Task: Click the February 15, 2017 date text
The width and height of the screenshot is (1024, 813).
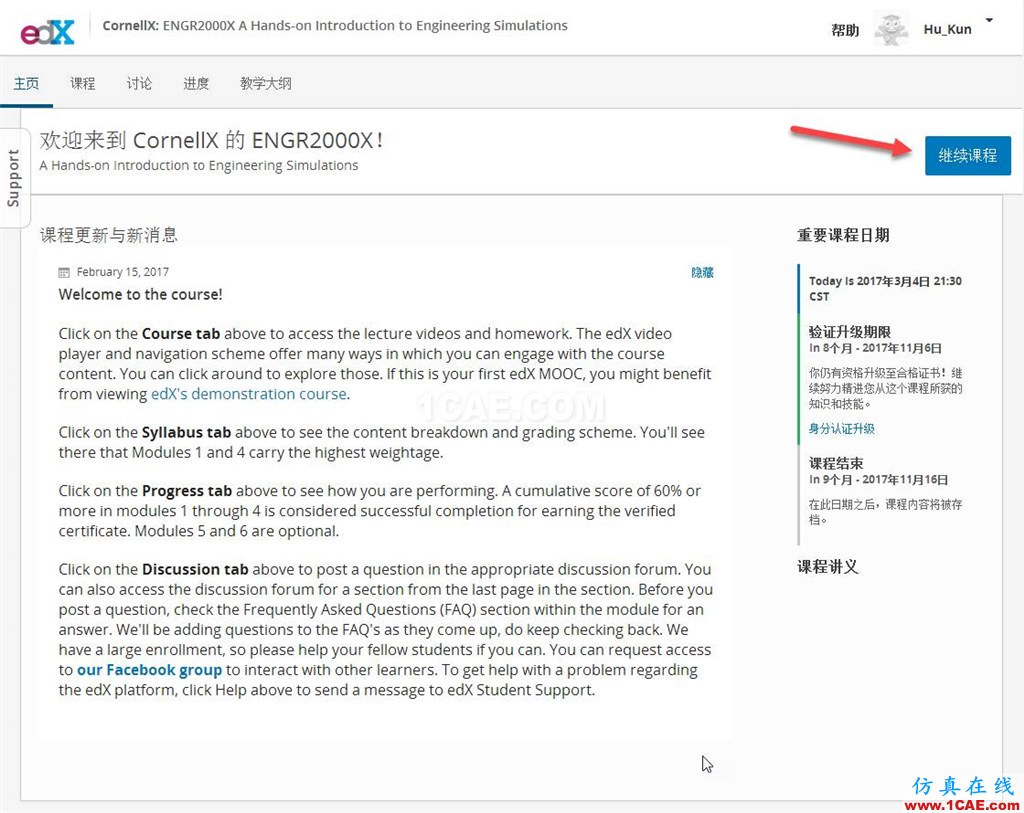Action: (x=123, y=272)
